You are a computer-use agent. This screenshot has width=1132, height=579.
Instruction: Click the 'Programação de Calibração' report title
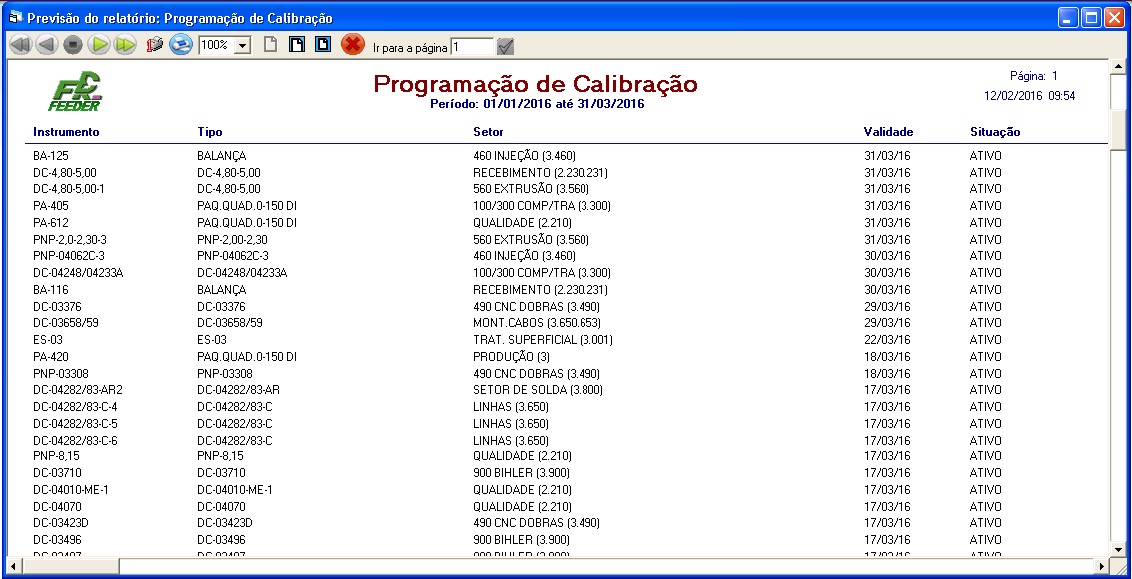coord(536,84)
